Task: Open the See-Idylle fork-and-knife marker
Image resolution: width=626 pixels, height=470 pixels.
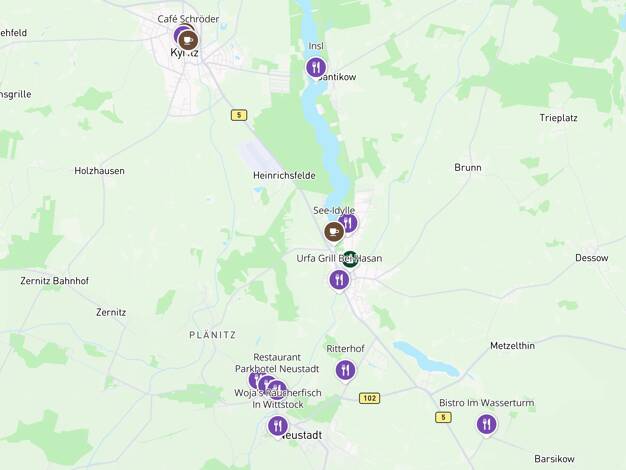Action: (349, 223)
